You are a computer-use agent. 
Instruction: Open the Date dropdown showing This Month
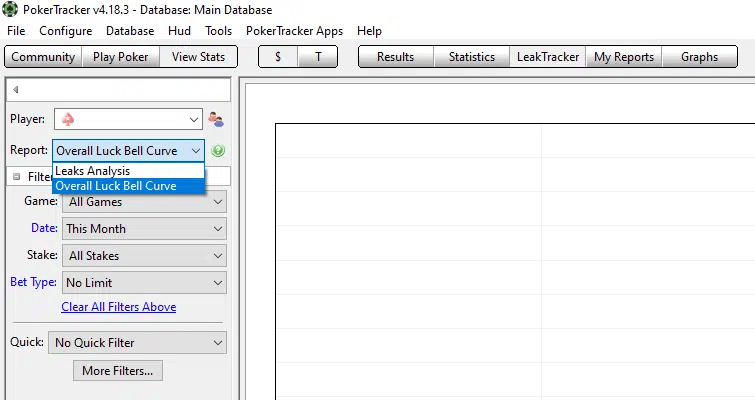pyautogui.click(x=144, y=229)
